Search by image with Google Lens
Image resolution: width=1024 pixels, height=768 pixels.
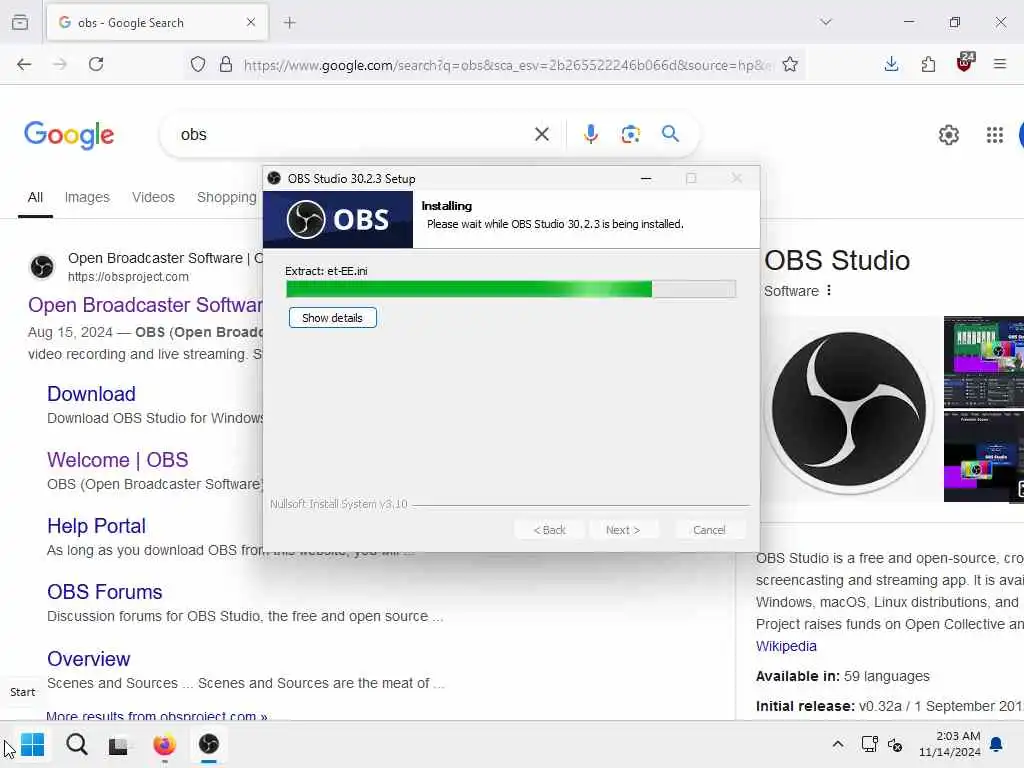coord(631,134)
